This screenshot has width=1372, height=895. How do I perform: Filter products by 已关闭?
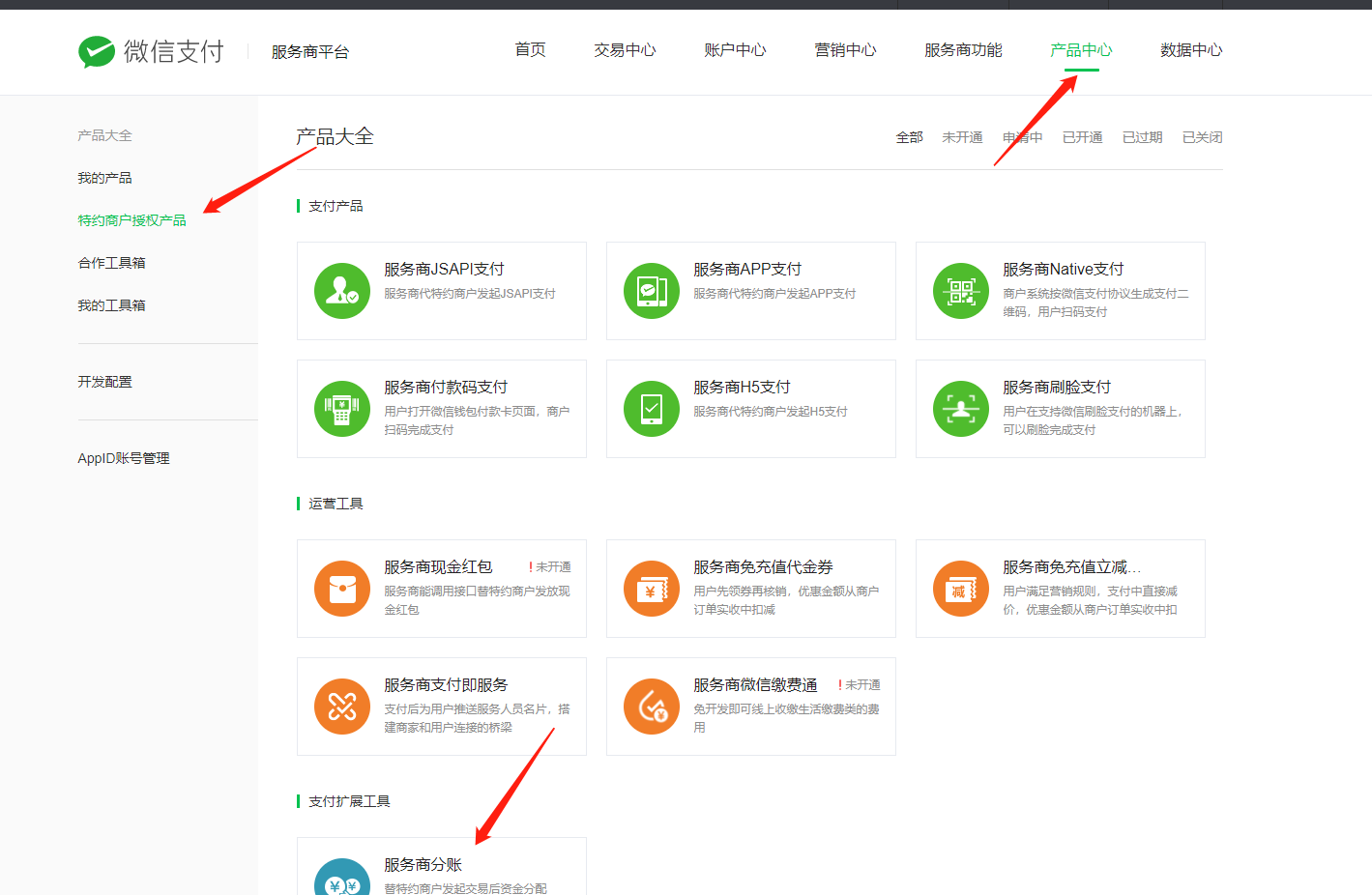(x=1203, y=137)
